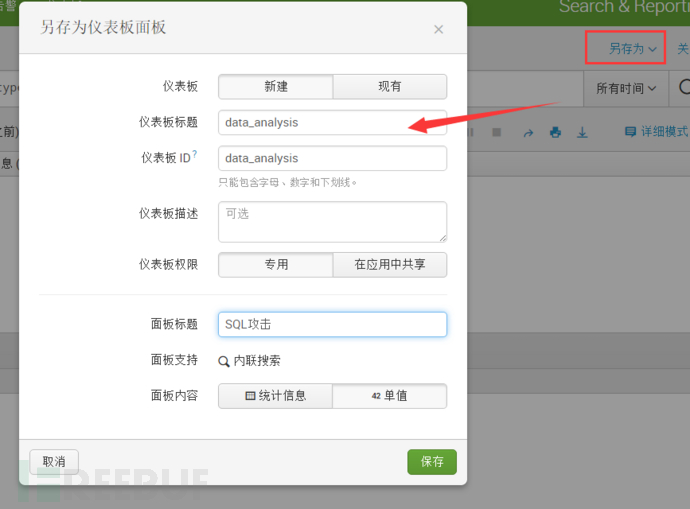The height and width of the screenshot is (509, 690).
Task: Click the 取消 button
Action: (x=54, y=462)
